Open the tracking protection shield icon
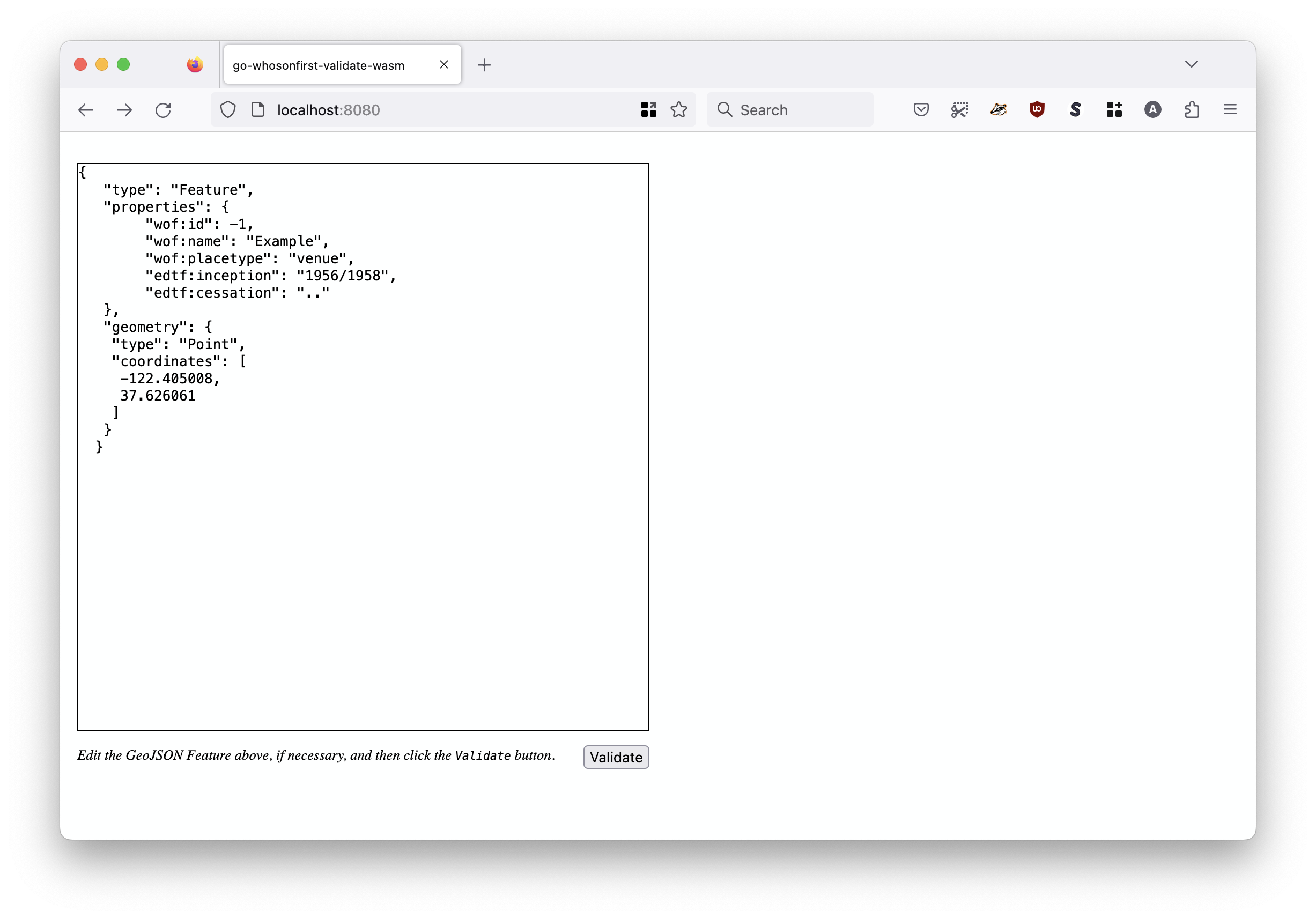 pos(228,109)
